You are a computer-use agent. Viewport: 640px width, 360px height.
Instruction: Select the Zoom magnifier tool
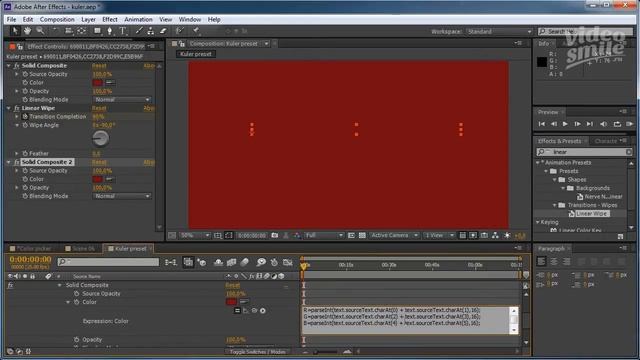tap(40, 31)
